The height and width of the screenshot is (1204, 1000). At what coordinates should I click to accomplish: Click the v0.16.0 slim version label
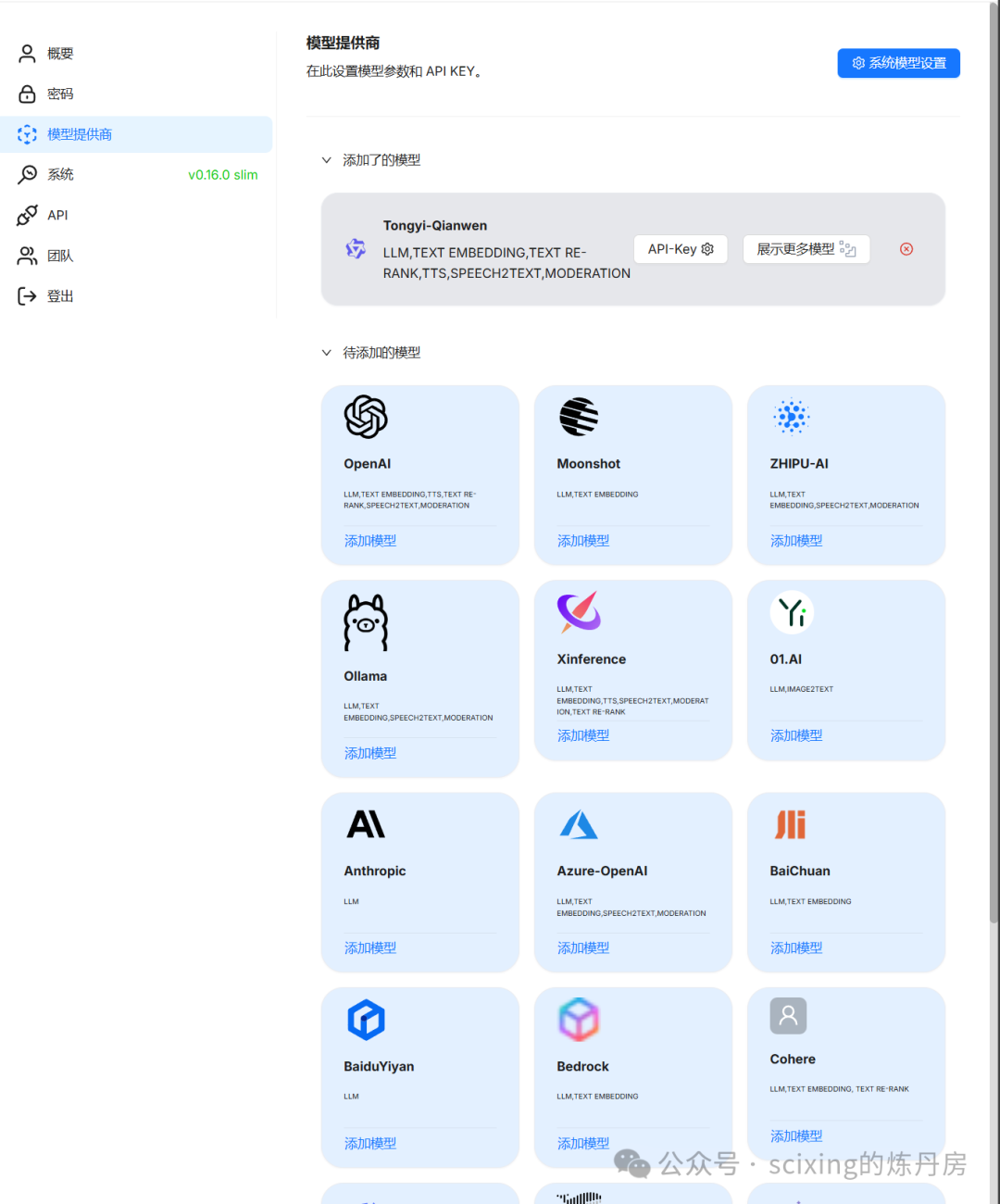pos(223,175)
